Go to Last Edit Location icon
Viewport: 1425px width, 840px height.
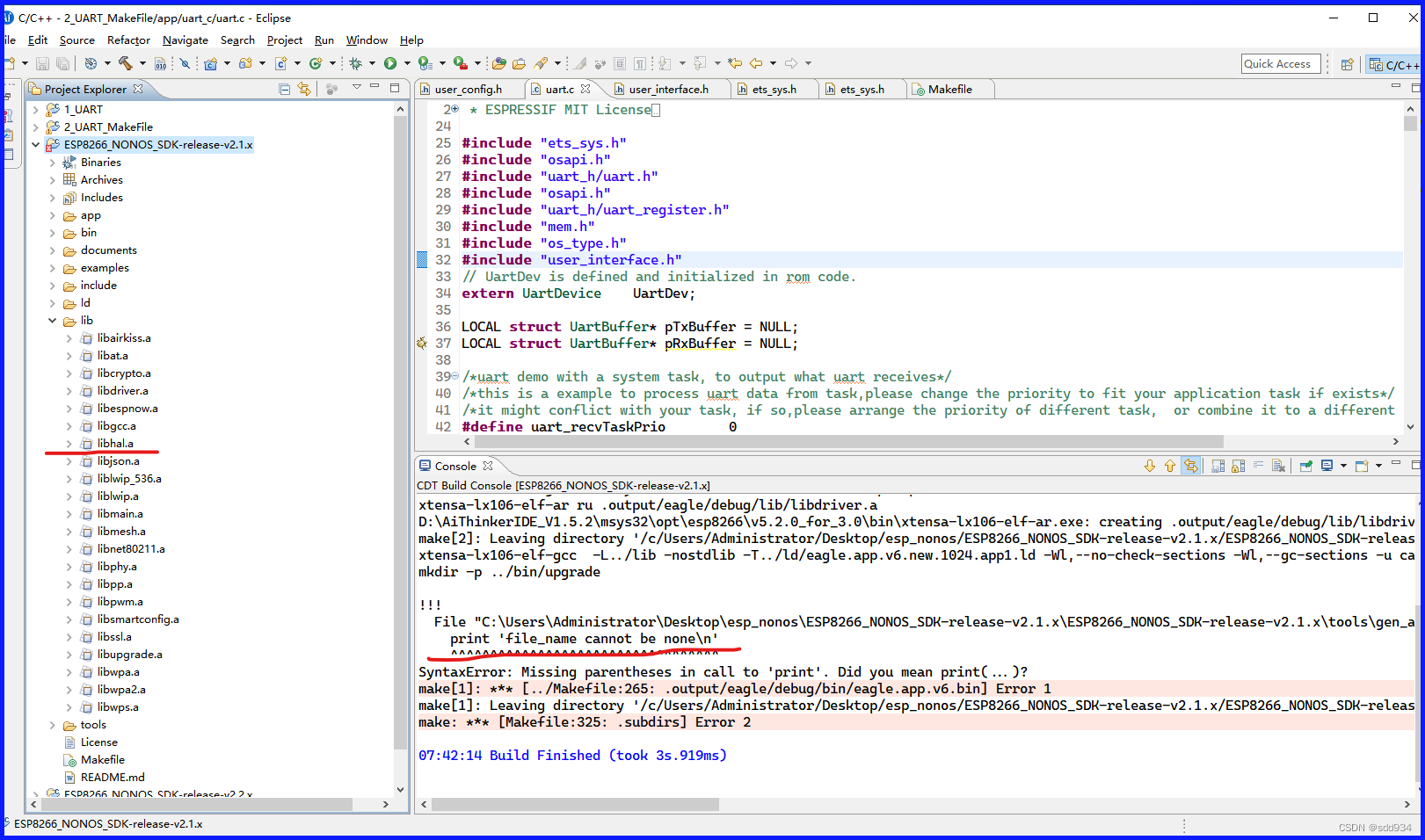734,63
